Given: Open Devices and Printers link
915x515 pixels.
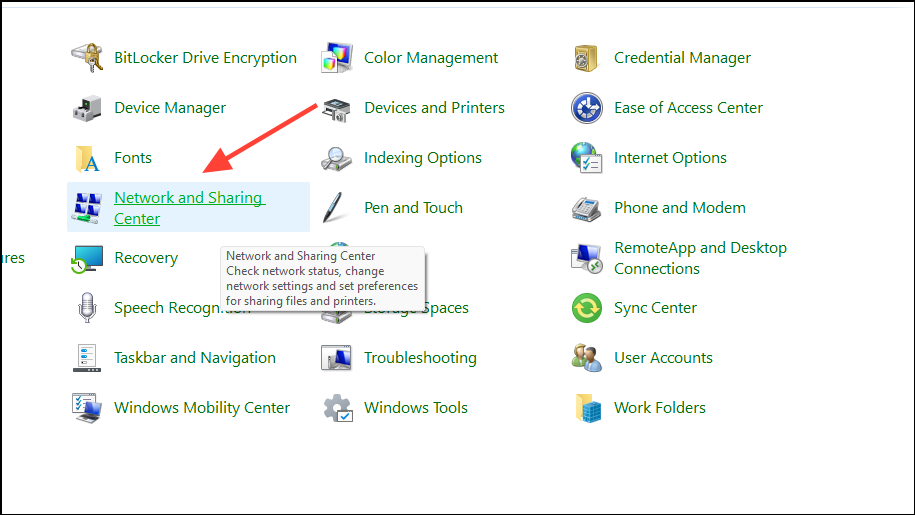Looking at the screenshot, I should pos(434,108).
